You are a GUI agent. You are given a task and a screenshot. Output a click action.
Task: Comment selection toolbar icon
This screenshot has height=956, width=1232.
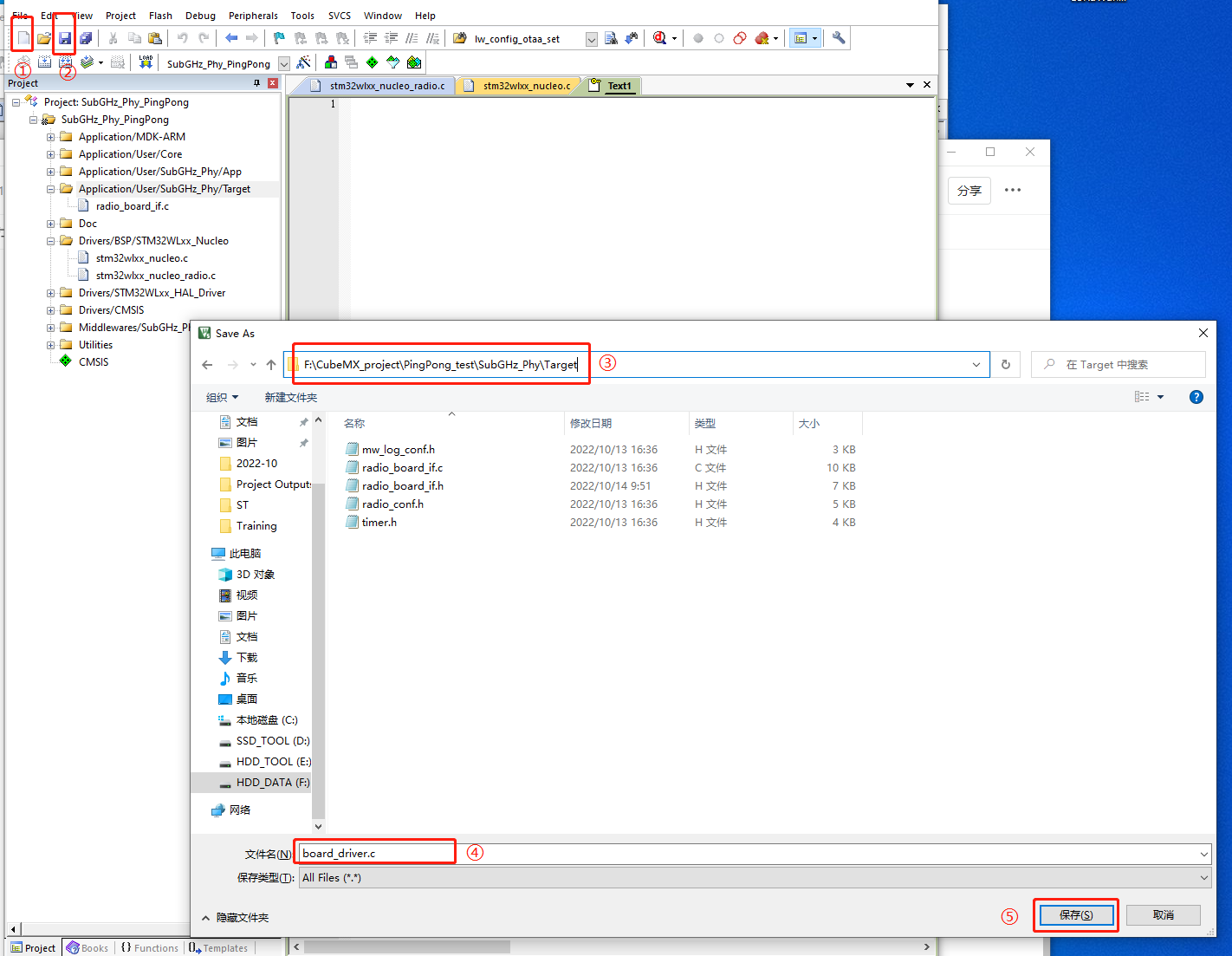(412, 38)
